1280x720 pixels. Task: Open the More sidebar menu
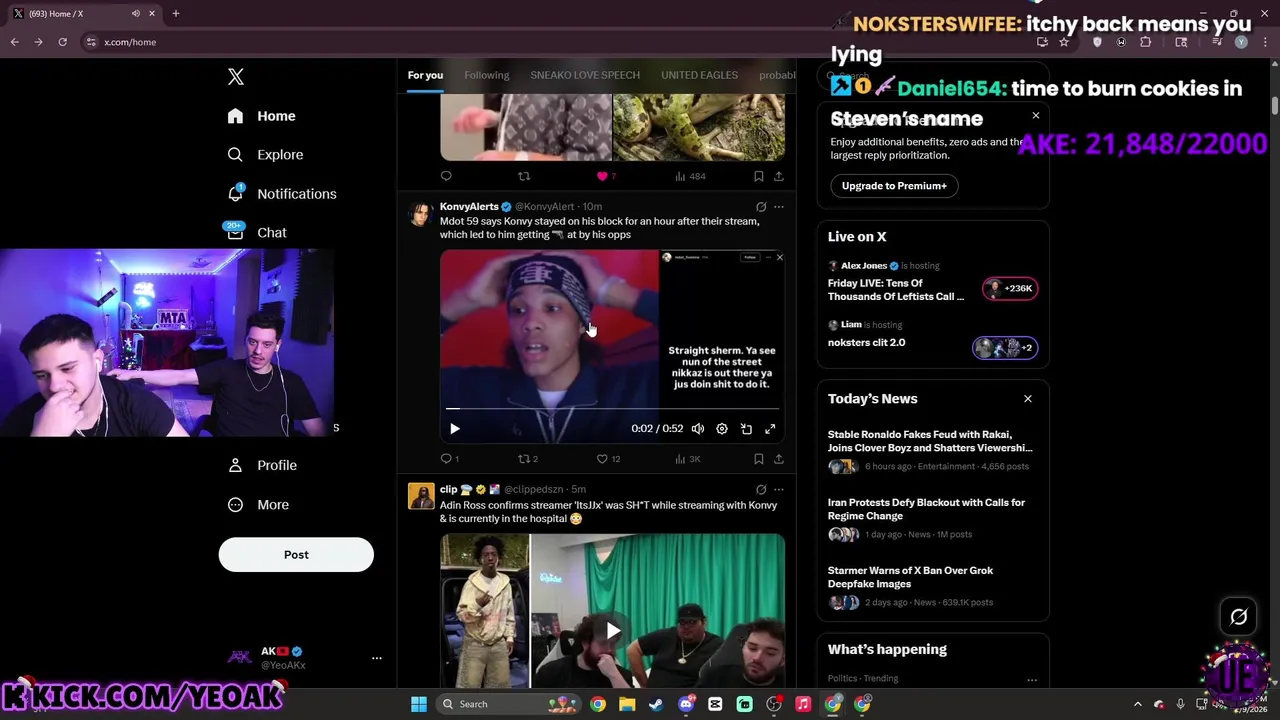pyautogui.click(x=258, y=505)
